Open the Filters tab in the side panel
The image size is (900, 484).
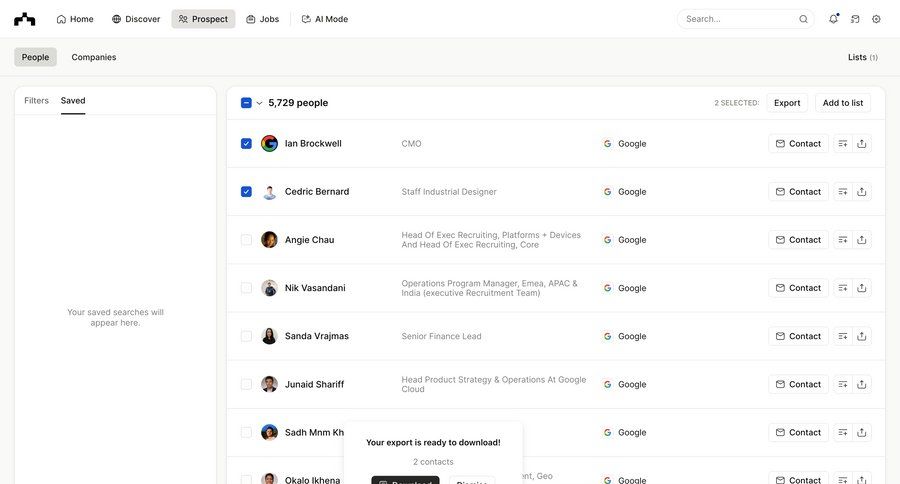point(36,100)
